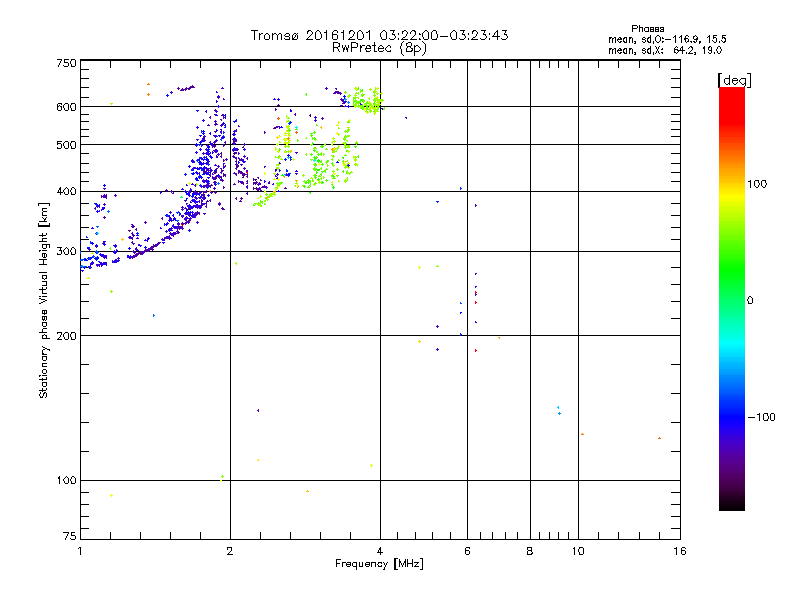
Task: Pick the black bottom of the colorbar
Action: (x=732, y=505)
